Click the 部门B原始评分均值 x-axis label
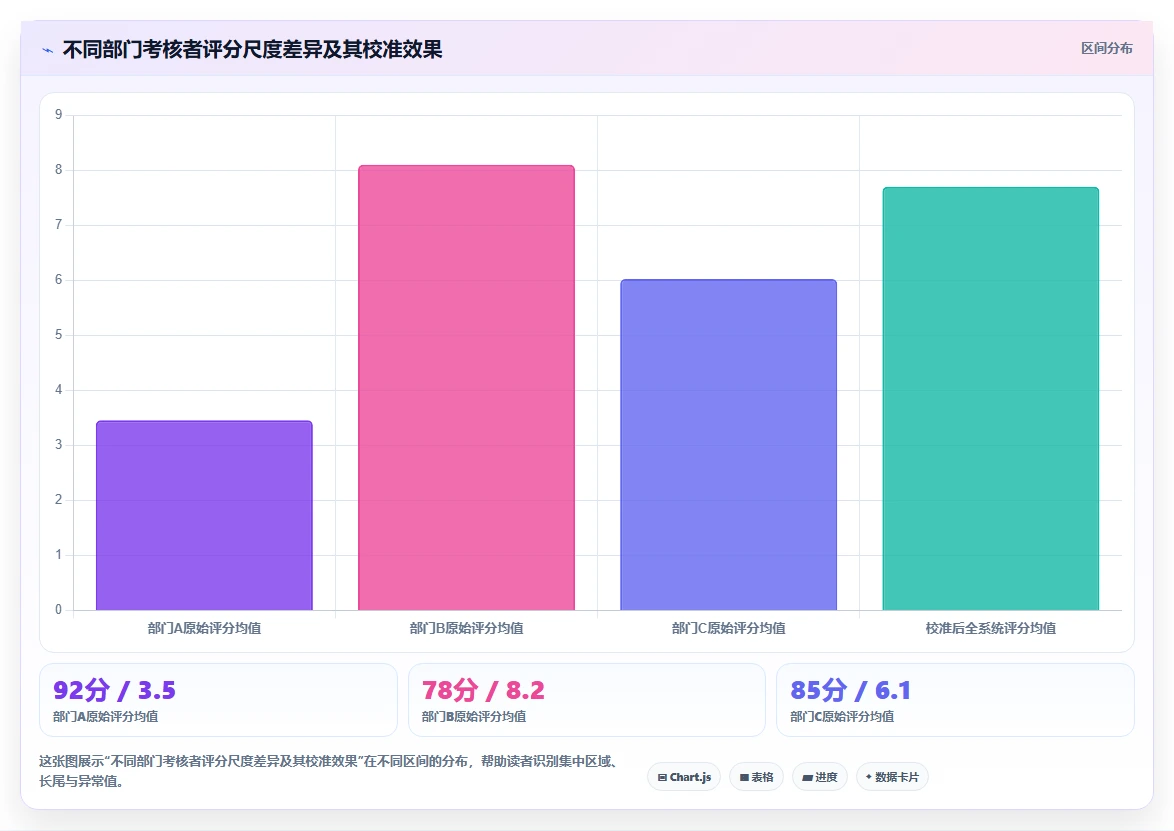Viewport: 1174px width, 831px height. (x=466, y=628)
